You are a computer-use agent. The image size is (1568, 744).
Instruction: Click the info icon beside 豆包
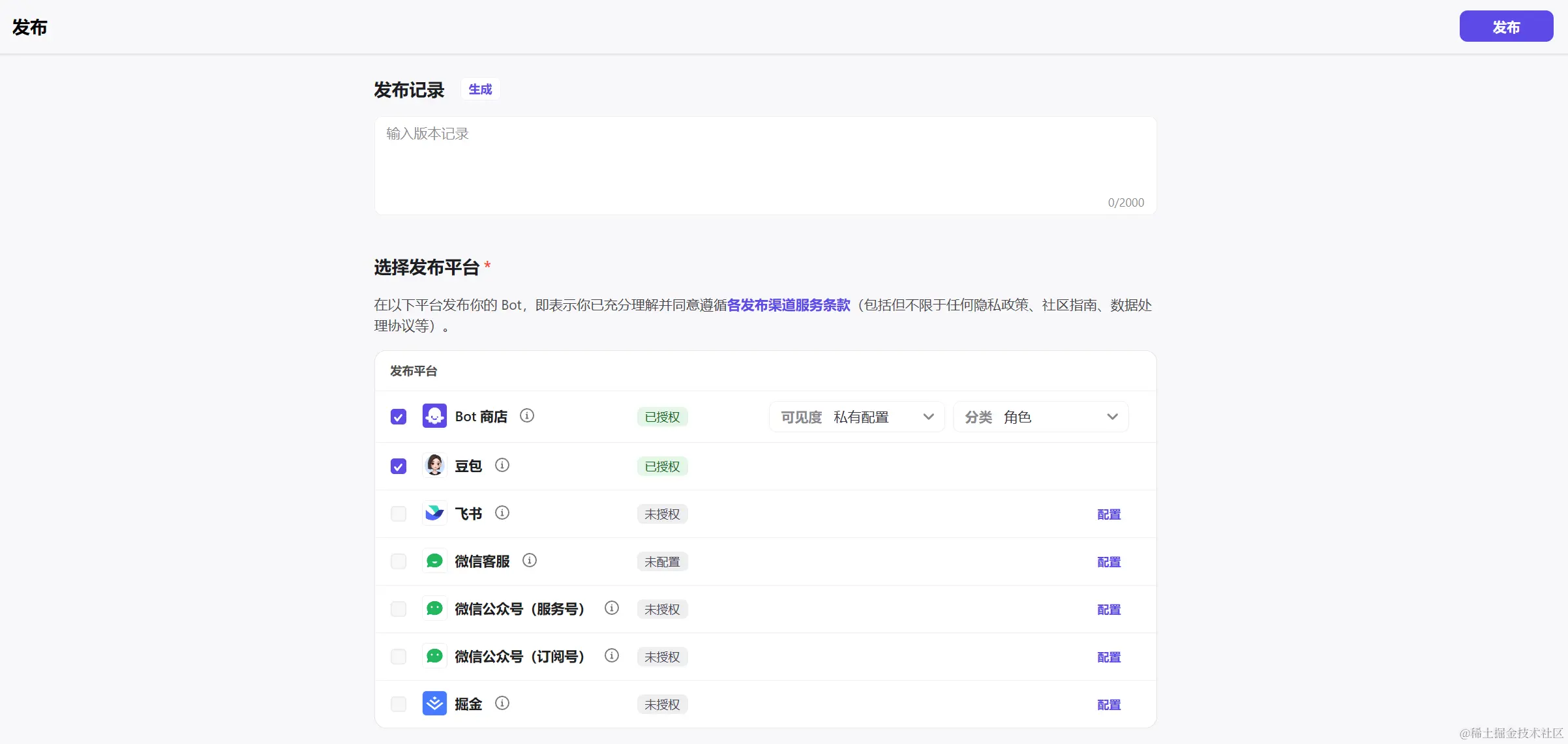[x=502, y=466]
